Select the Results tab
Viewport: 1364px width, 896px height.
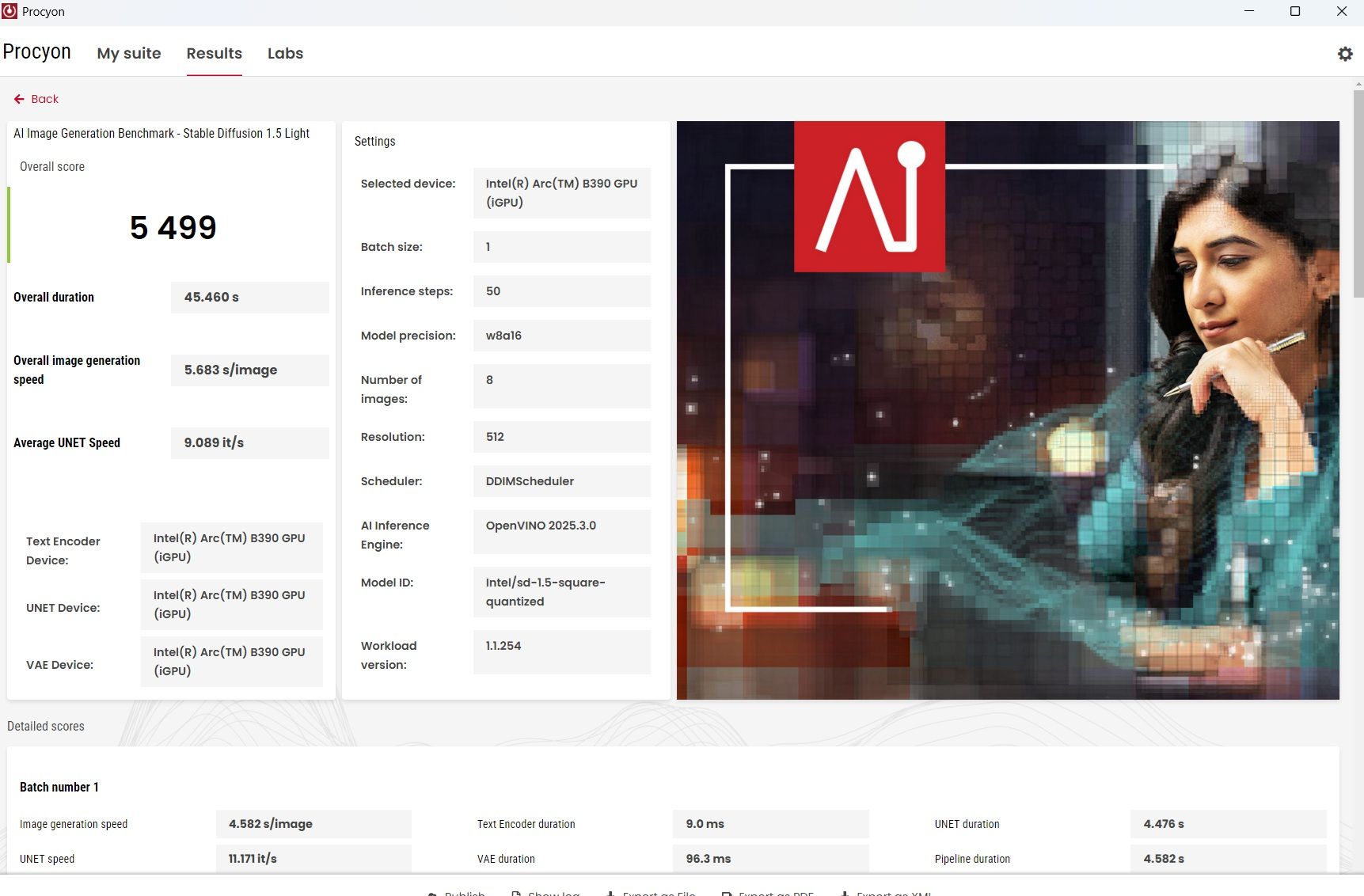214,53
